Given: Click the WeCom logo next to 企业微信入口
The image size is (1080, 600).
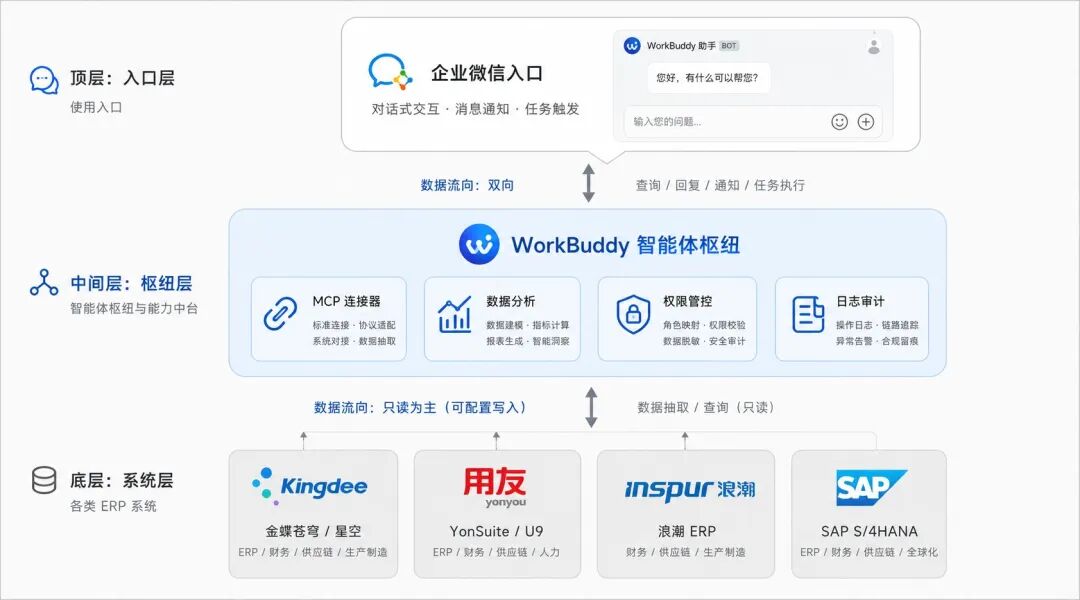Looking at the screenshot, I should 390,72.
